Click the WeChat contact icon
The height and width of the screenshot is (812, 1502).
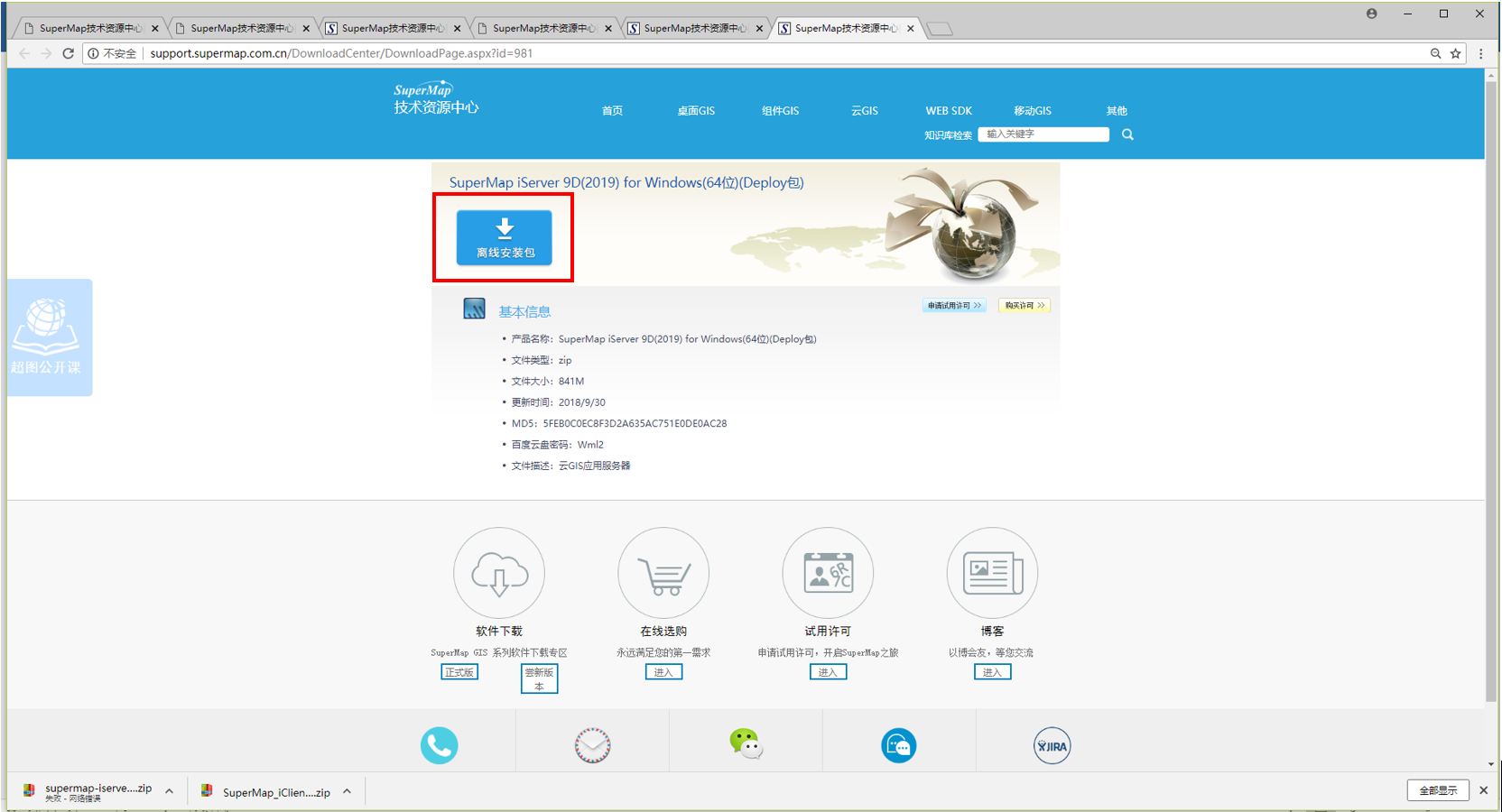pos(746,744)
